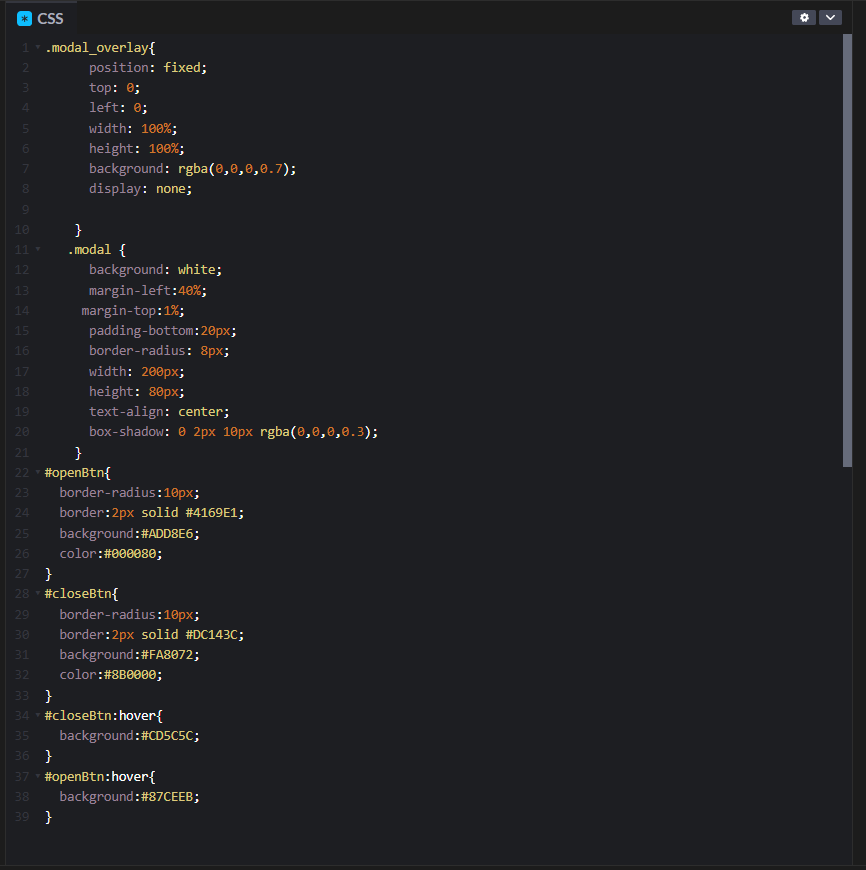Collapse the .modal rule fold arrow
Viewport: 866px width, 870px height.
pos(38,249)
